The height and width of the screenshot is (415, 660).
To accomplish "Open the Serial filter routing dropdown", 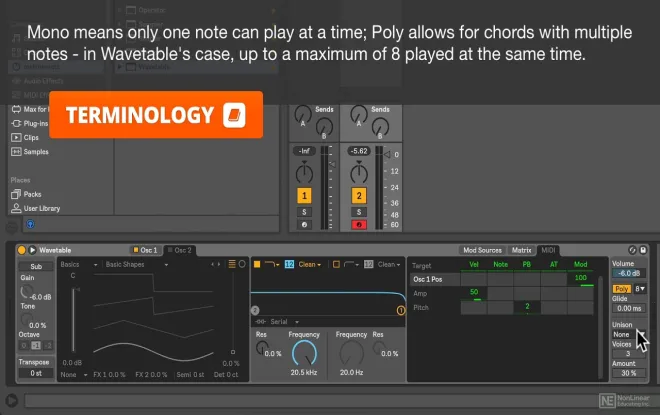I will click(x=284, y=322).
